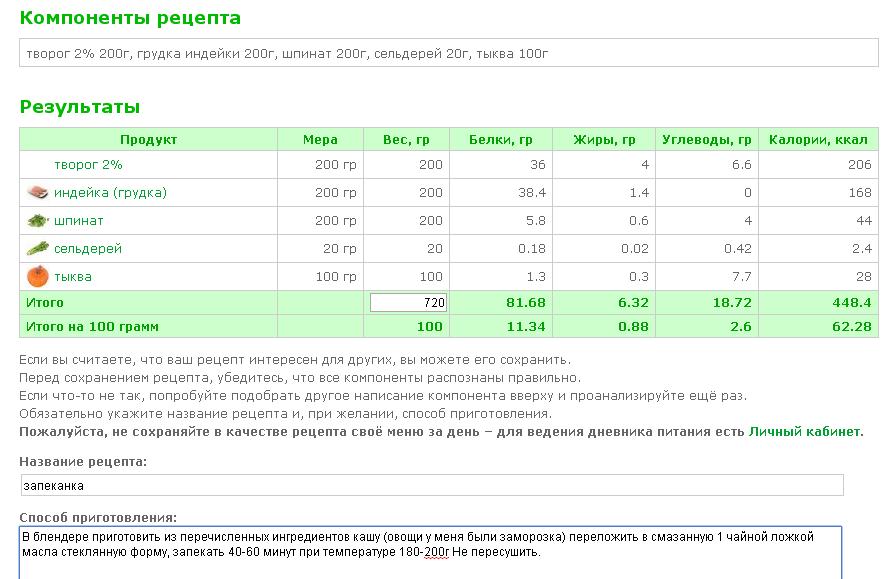Click the Компоненты рецепта heading
Screen dimensions: 888x579
coord(130,18)
